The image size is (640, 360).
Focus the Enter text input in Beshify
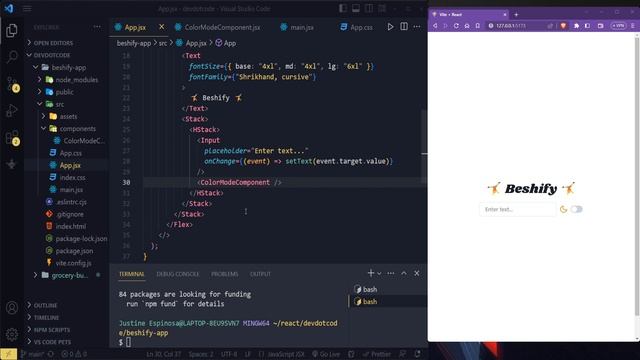tap(517, 209)
